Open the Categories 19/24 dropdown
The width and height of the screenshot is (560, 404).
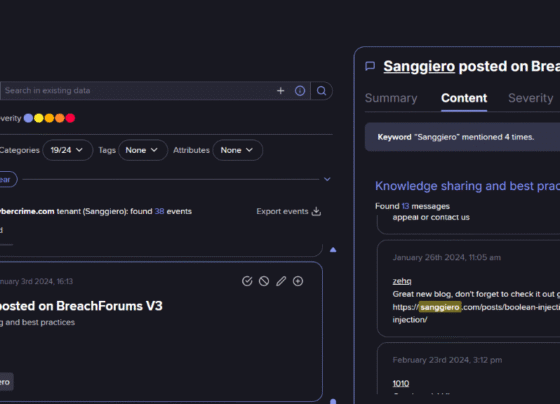click(68, 150)
